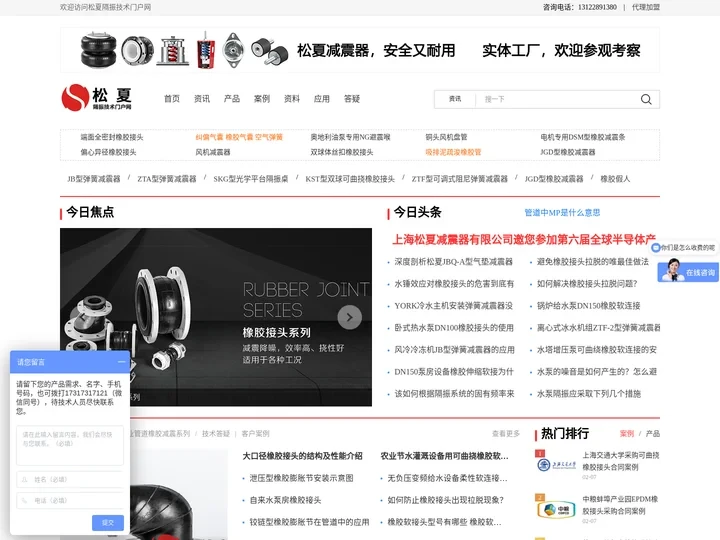720x540 pixels.
Task: Open 上海交通大学采购可曲挠 case link
Action: click(x=621, y=461)
